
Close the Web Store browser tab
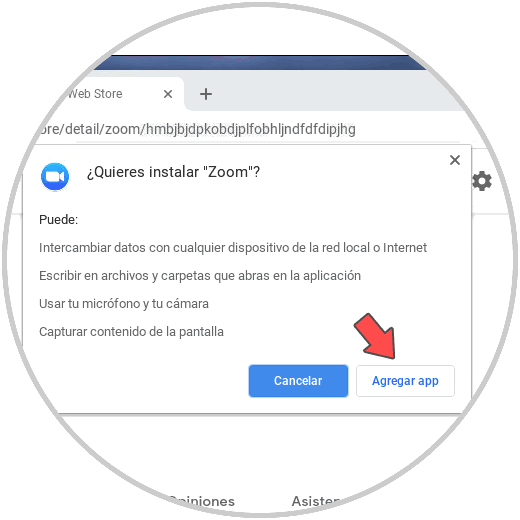click(x=168, y=94)
